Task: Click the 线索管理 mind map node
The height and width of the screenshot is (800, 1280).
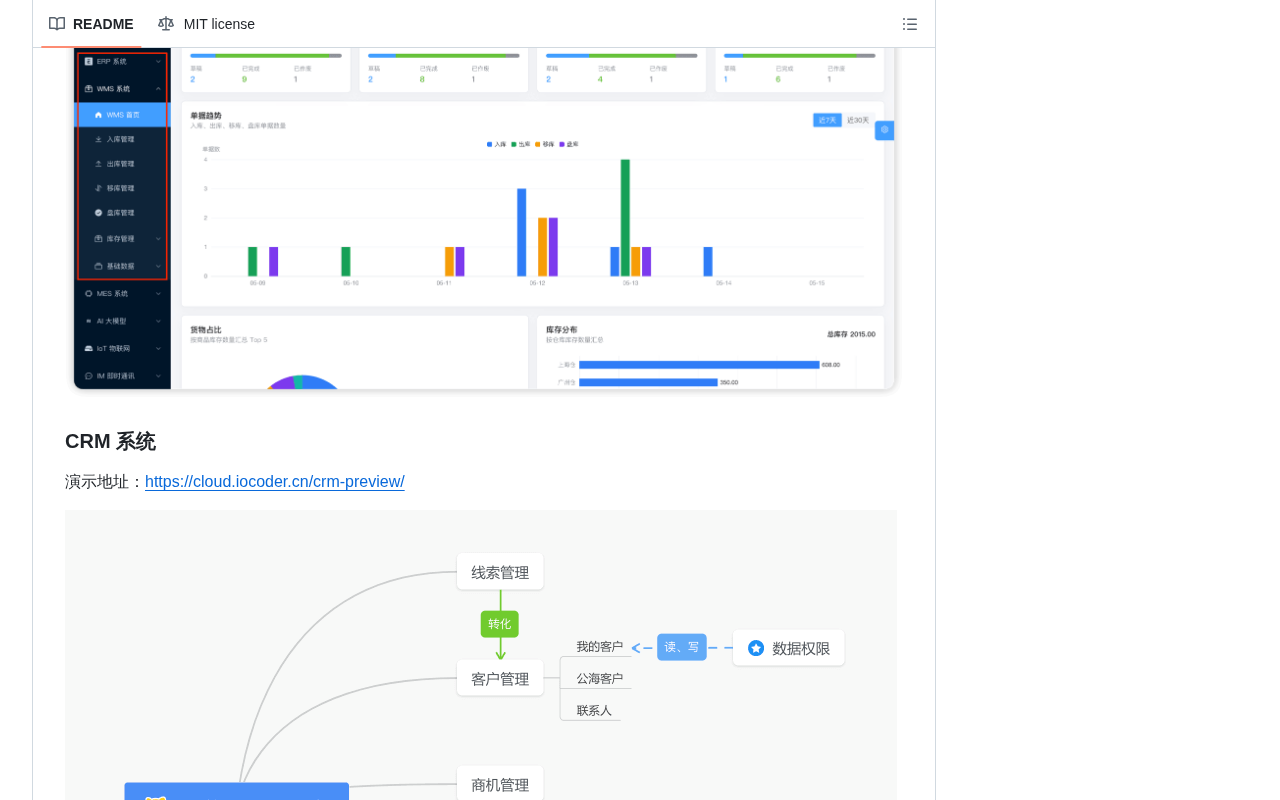Action: [x=500, y=572]
